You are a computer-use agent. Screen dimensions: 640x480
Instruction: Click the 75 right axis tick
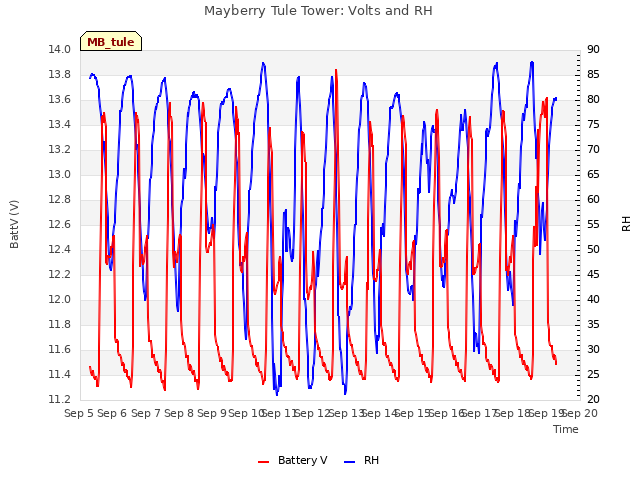[x=593, y=124]
